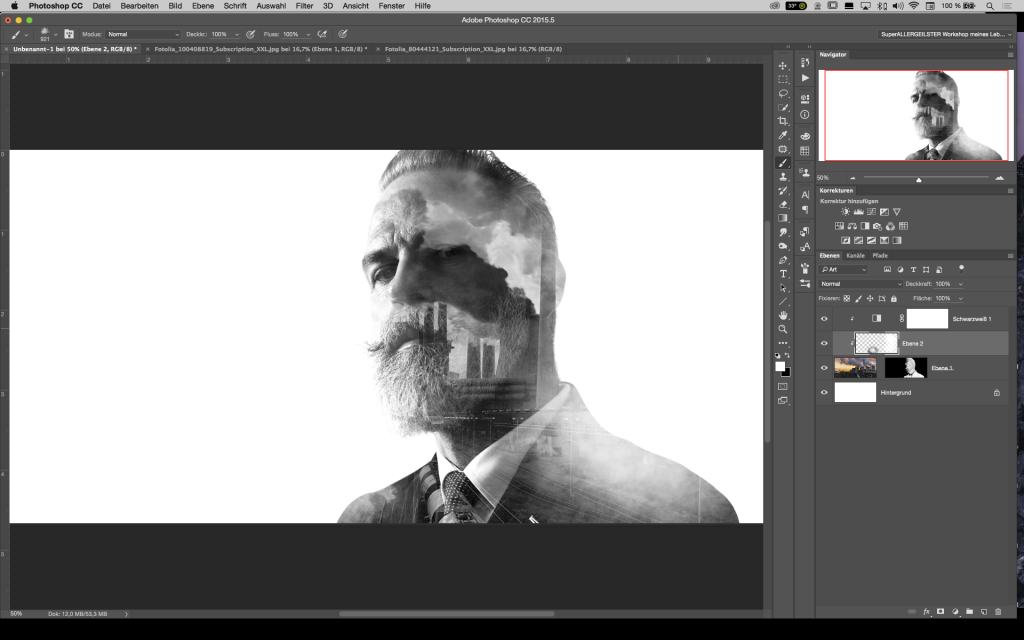Select the Type tool
The height and width of the screenshot is (640, 1024).
[783, 273]
